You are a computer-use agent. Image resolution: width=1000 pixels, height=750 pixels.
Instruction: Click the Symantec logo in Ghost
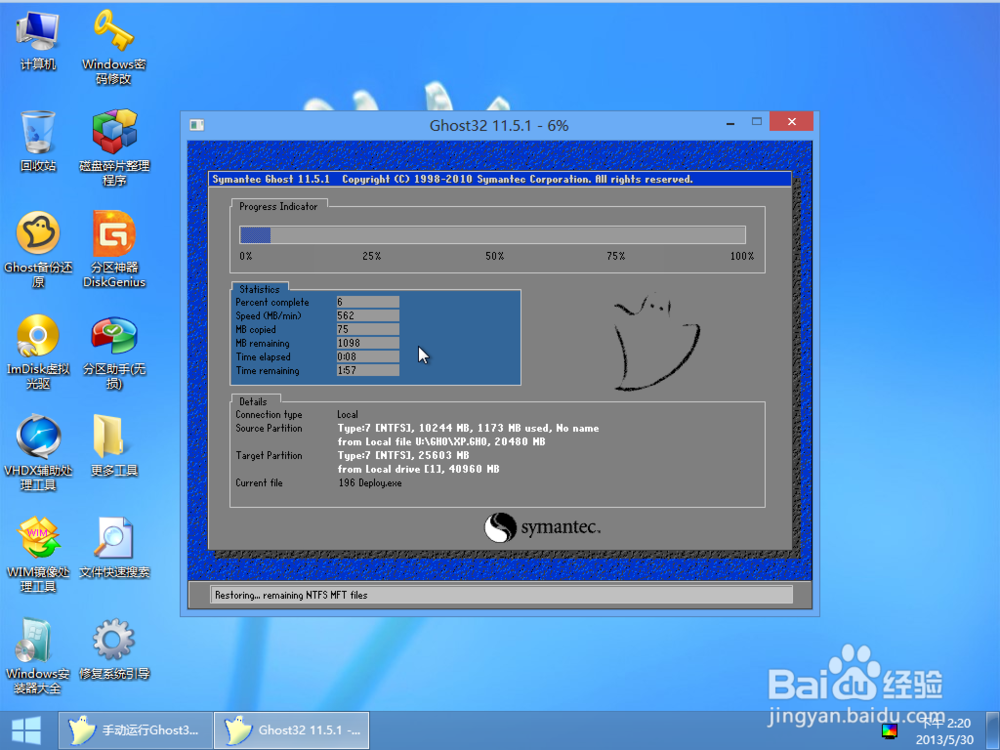pos(542,527)
